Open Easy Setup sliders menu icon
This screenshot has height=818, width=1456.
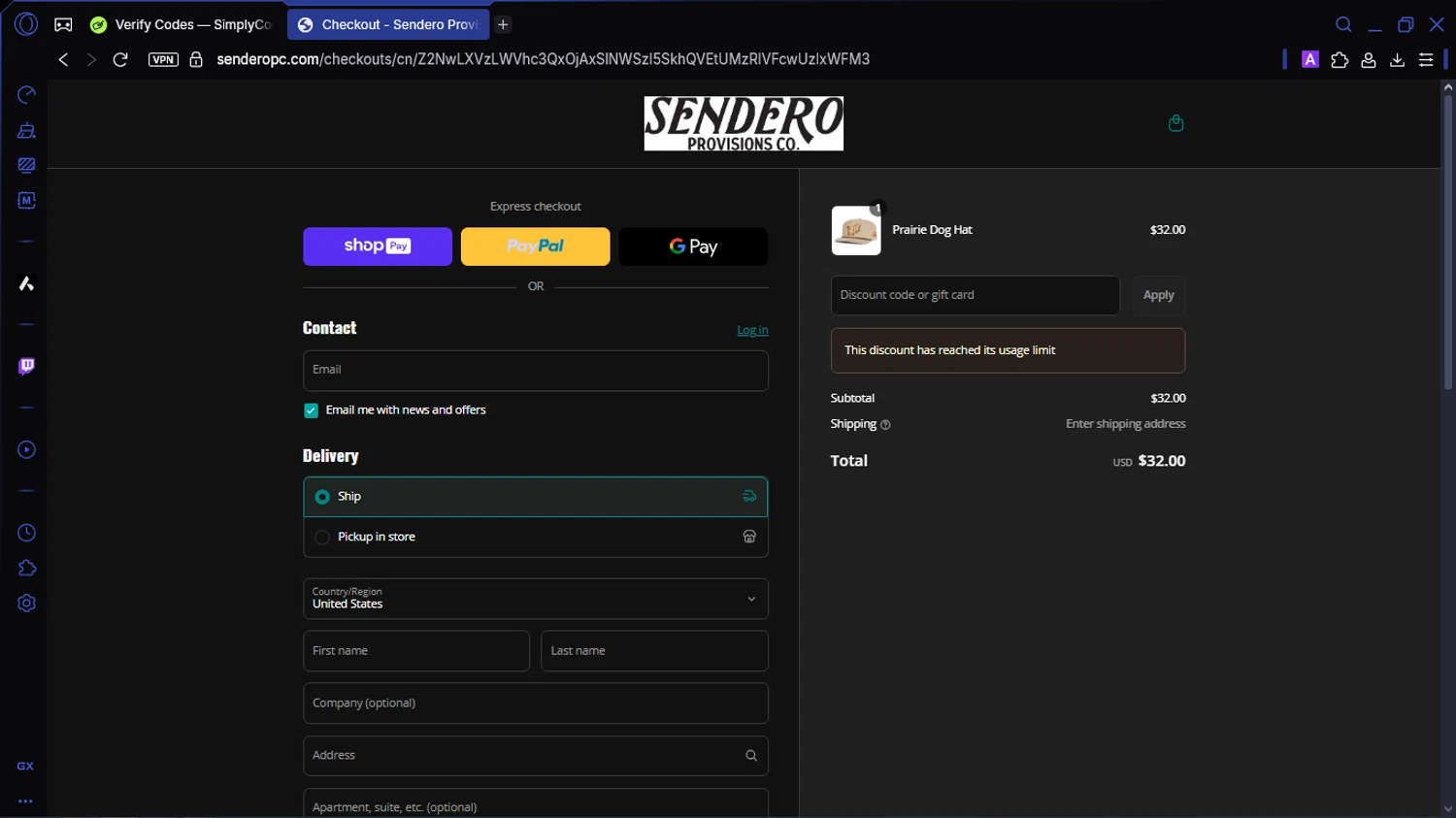click(x=1426, y=59)
